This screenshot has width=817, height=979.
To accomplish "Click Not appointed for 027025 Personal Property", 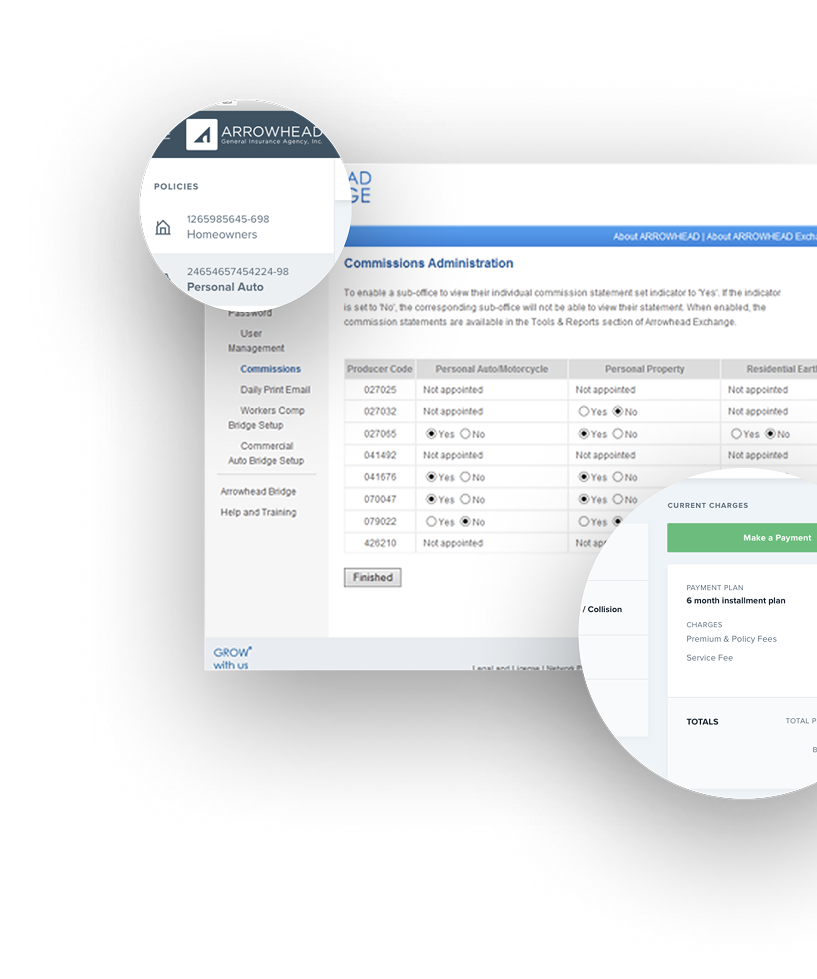I will click(605, 390).
